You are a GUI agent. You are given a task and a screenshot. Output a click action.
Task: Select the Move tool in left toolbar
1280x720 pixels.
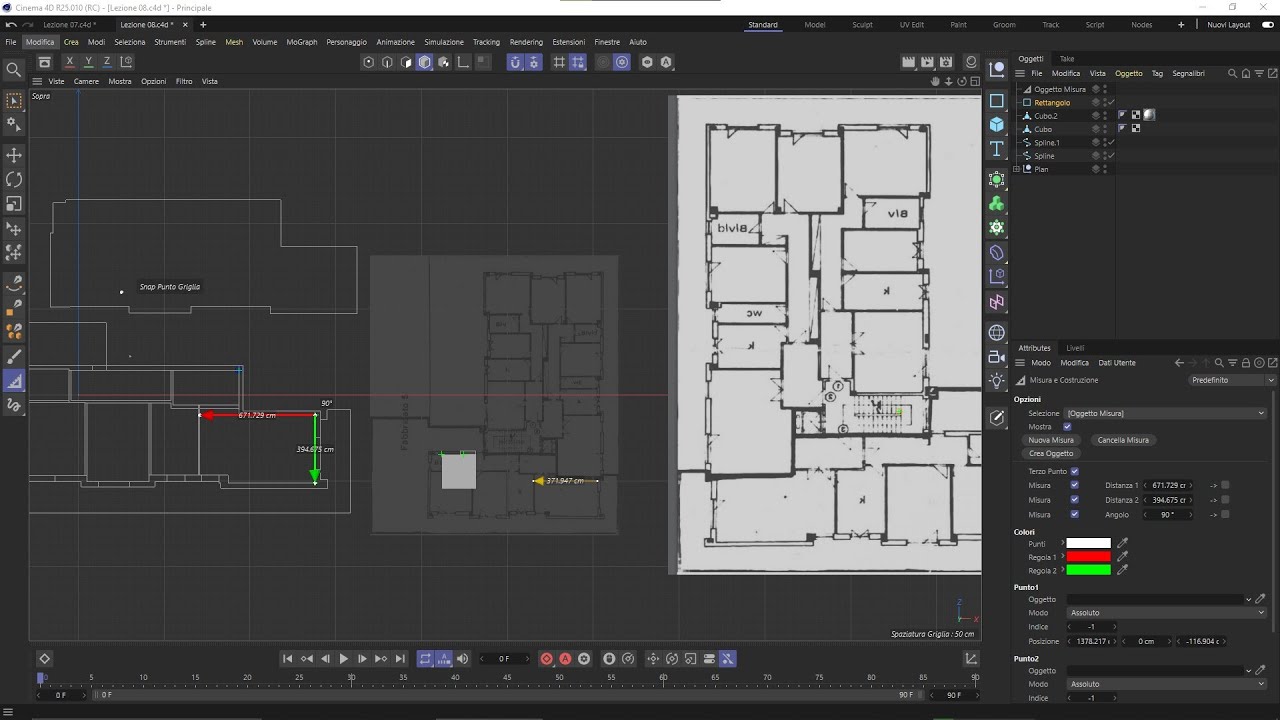(x=14, y=155)
